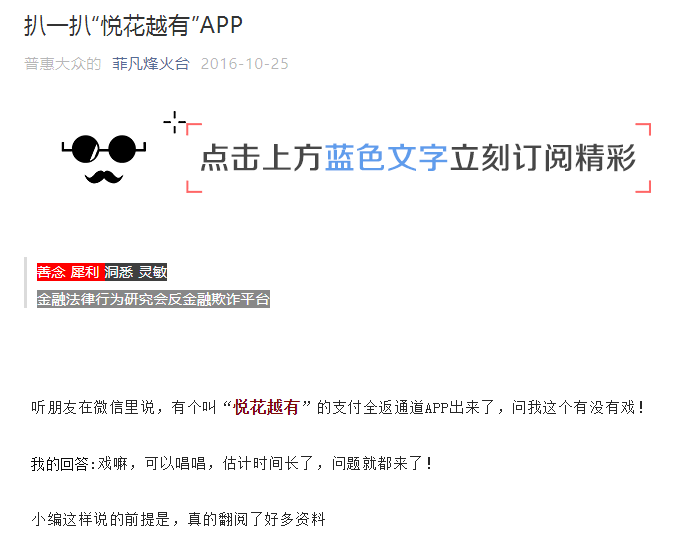Click the banner's top-right red corner bracket

point(645,129)
